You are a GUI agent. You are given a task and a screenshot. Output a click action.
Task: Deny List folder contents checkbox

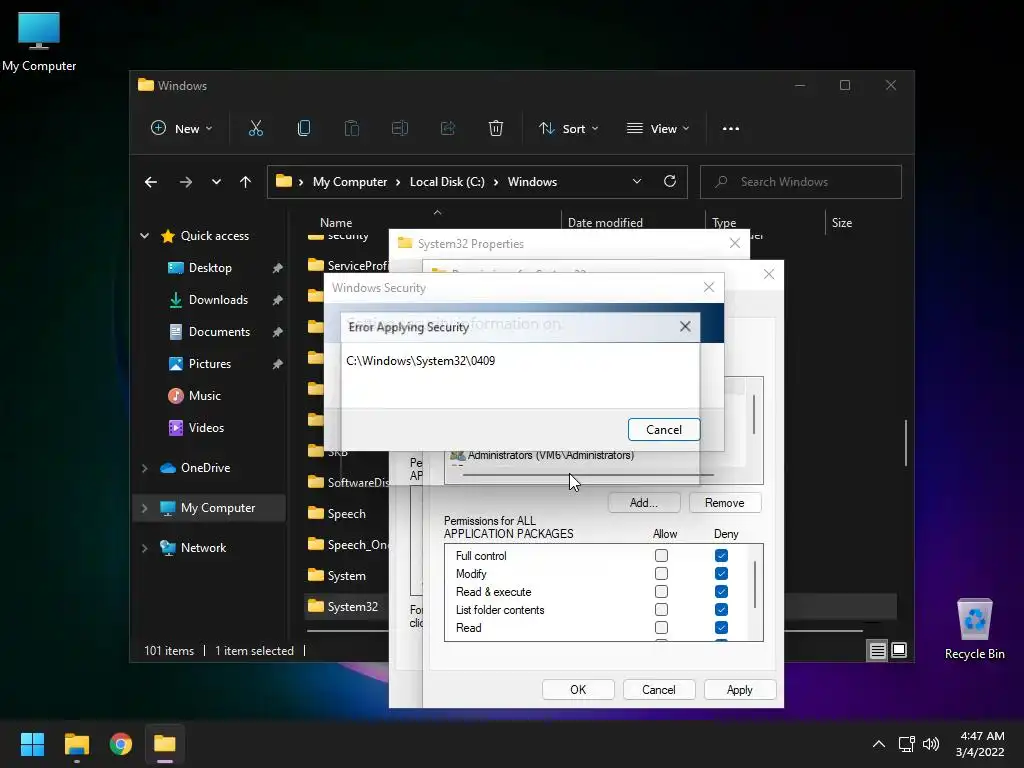[x=721, y=609]
